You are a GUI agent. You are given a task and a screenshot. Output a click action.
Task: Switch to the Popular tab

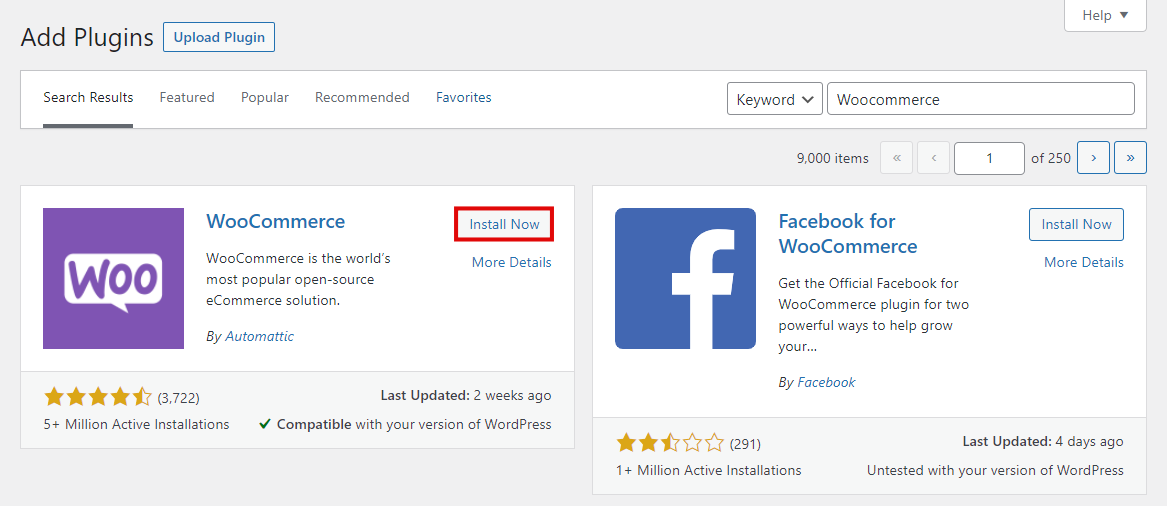pyautogui.click(x=265, y=97)
